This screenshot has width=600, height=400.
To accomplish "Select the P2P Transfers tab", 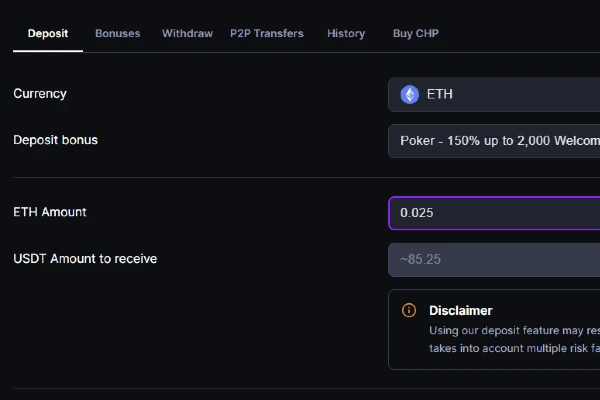I will (x=267, y=33).
